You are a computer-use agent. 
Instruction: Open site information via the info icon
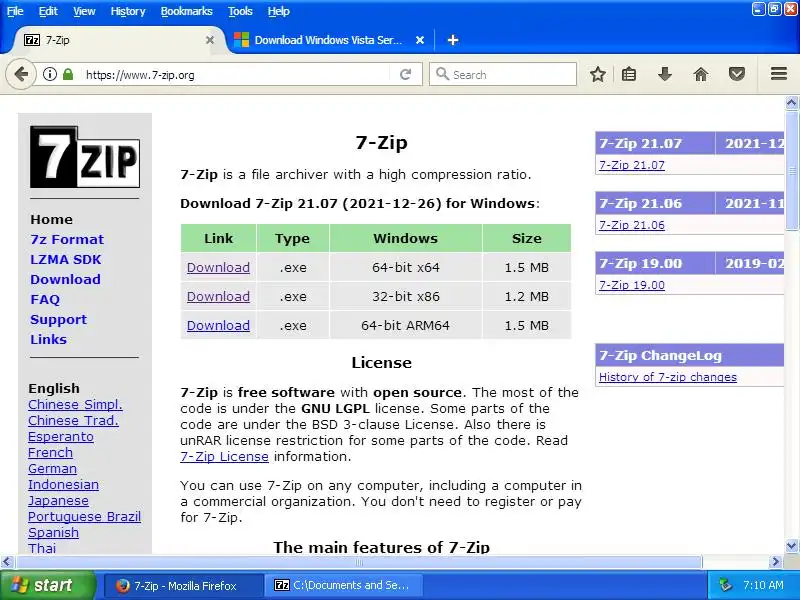point(49,74)
